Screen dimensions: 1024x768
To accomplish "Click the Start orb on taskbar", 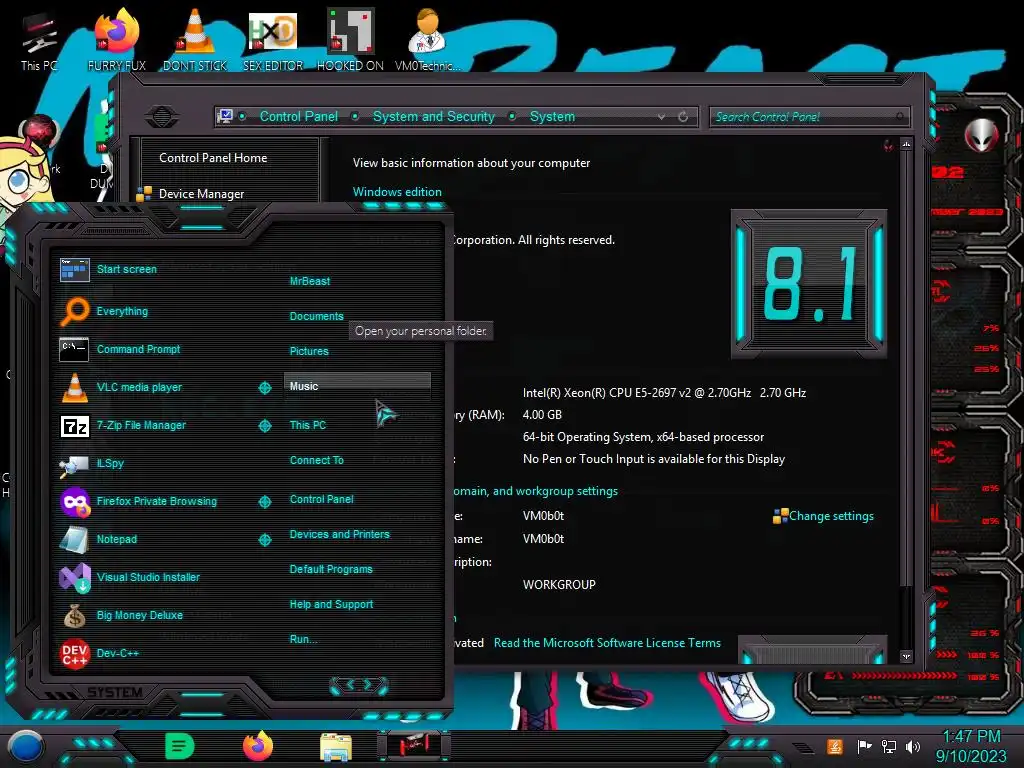I will 25,746.
